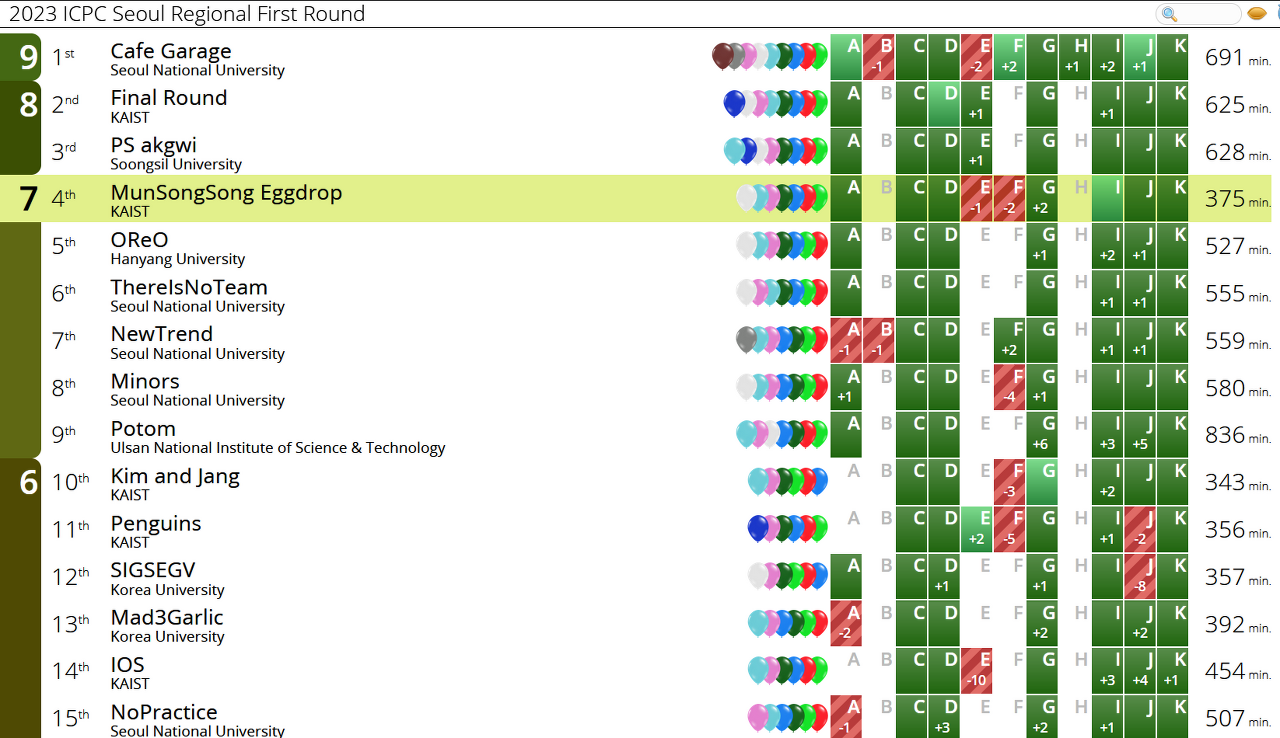
Task: Click IOS's problem E cell showing -10
Action: coord(977,671)
